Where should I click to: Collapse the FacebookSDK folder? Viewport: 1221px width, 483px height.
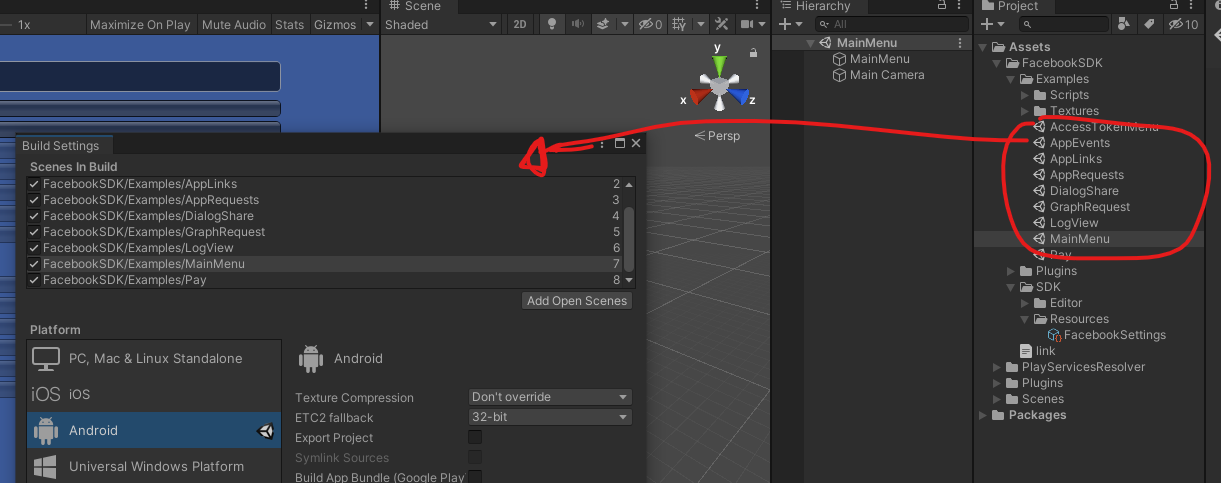[x=997, y=63]
